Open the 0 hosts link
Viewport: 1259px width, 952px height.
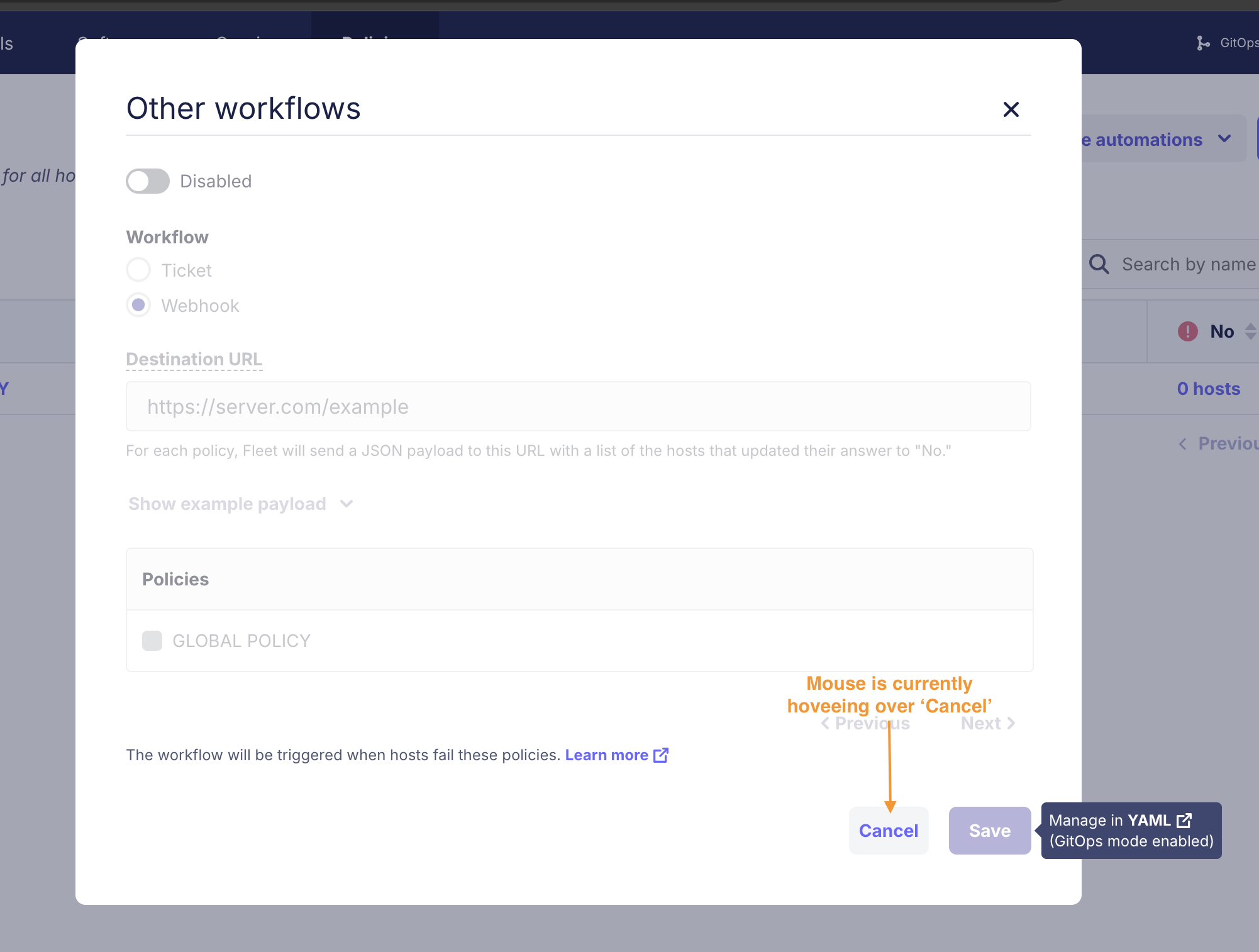tap(1208, 389)
